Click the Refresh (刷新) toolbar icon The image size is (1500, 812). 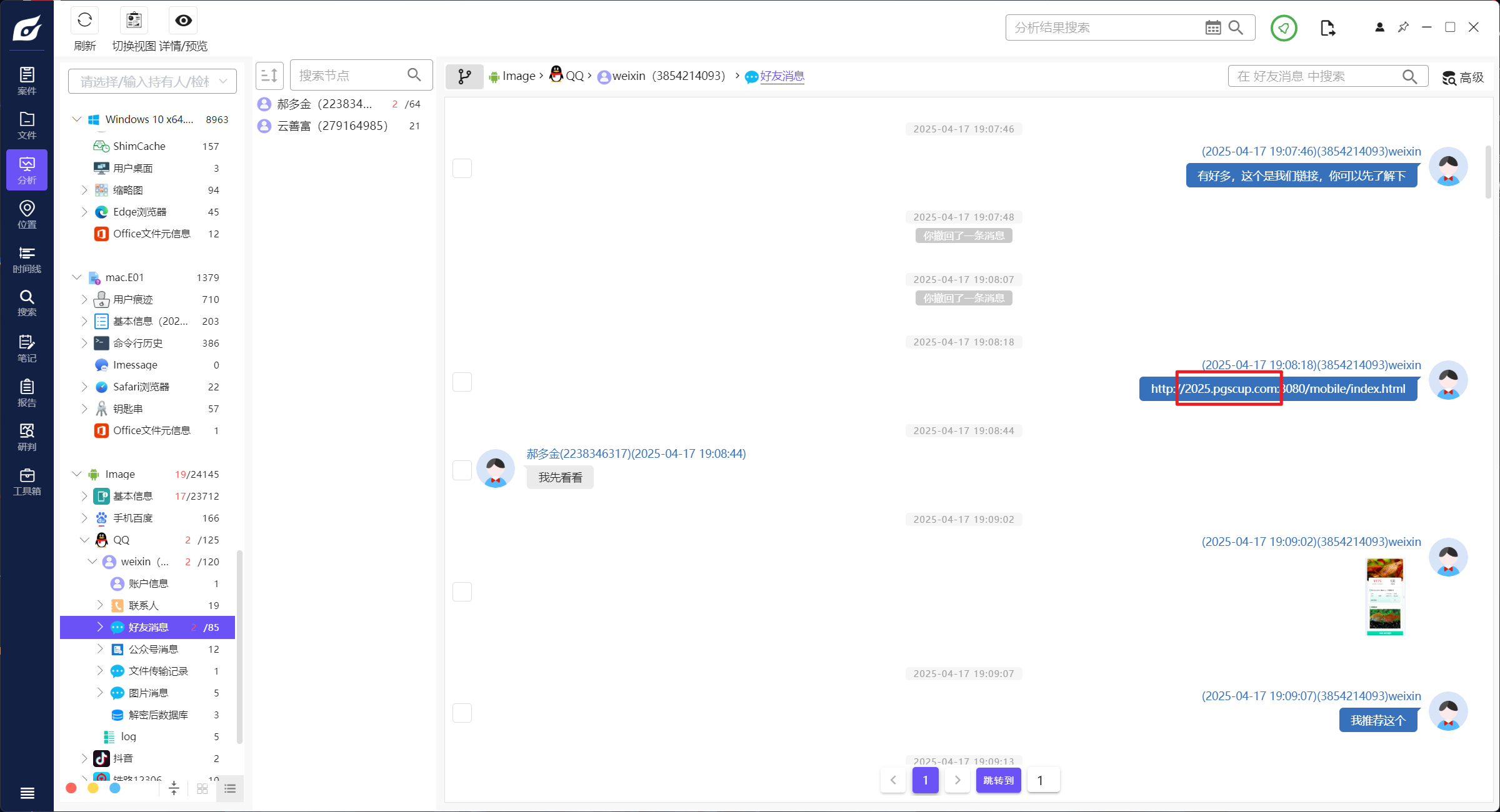pyautogui.click(x=84, y=21)
